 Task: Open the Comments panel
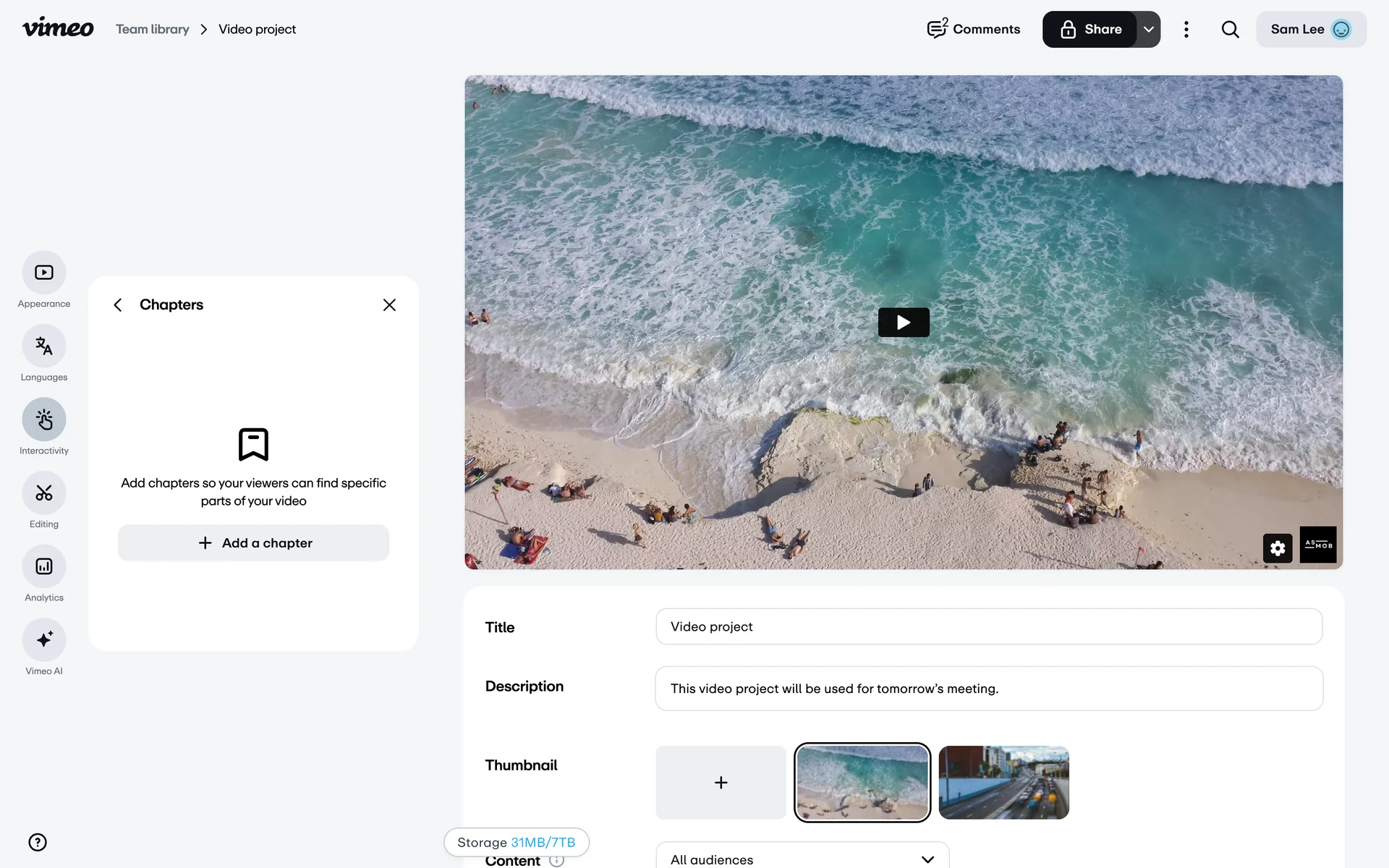(973, 30)
